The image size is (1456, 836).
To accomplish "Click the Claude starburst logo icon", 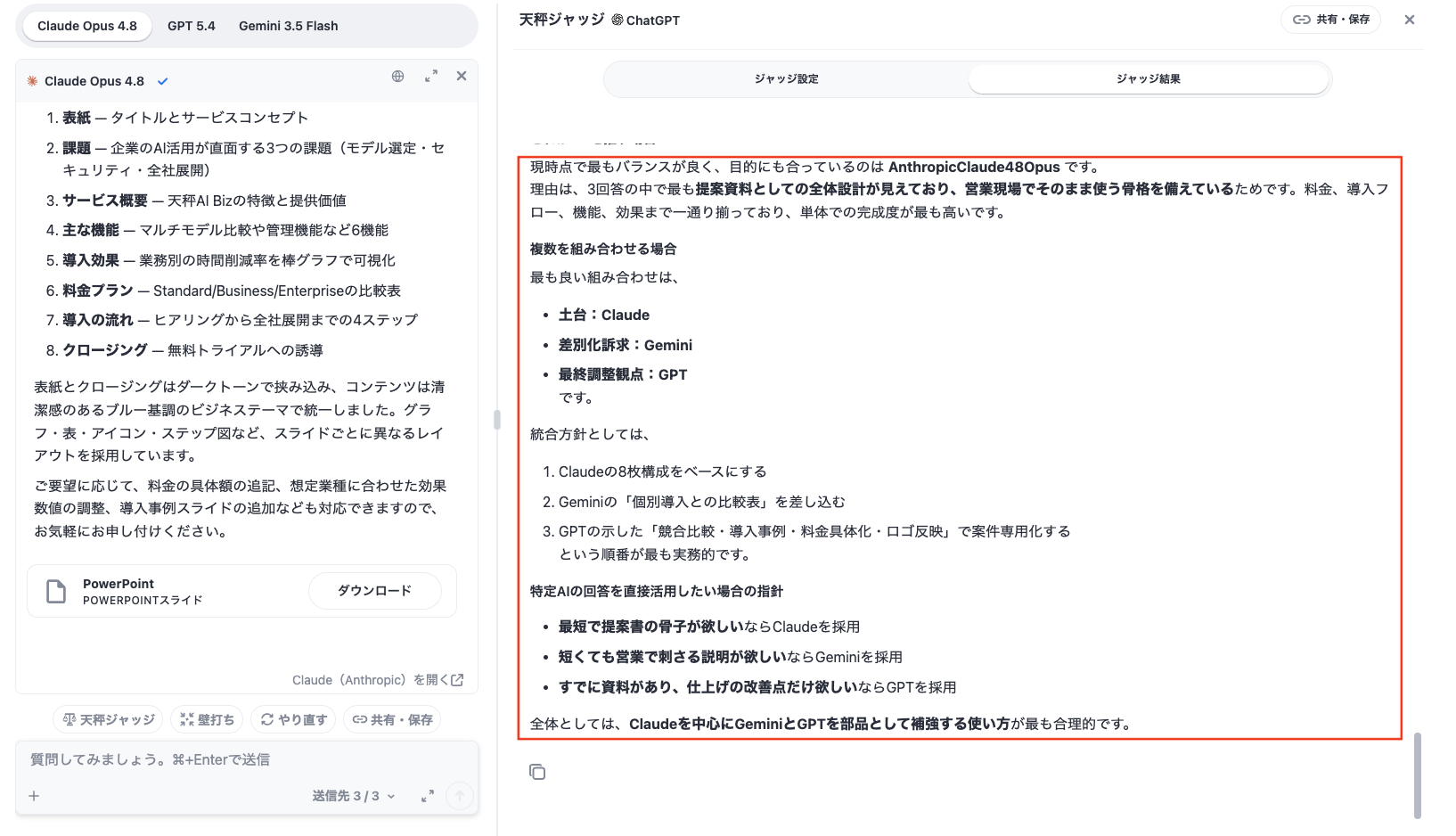I will tap(32, 81).
